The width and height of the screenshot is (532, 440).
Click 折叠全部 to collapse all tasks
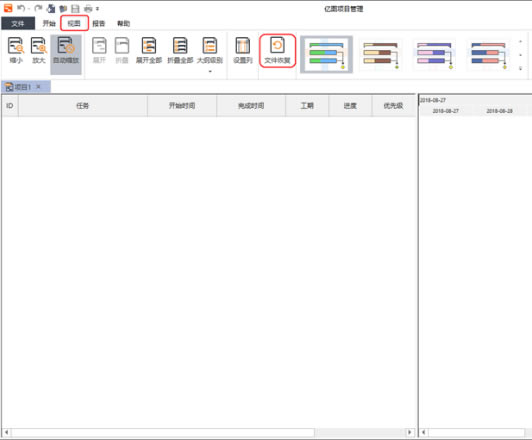coord(180,50)
